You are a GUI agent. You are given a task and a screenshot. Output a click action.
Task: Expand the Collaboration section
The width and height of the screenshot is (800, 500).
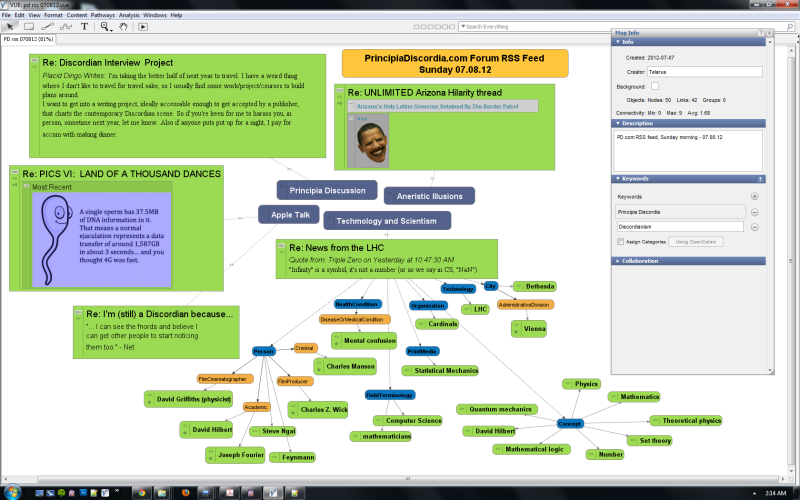pos(618,261)
